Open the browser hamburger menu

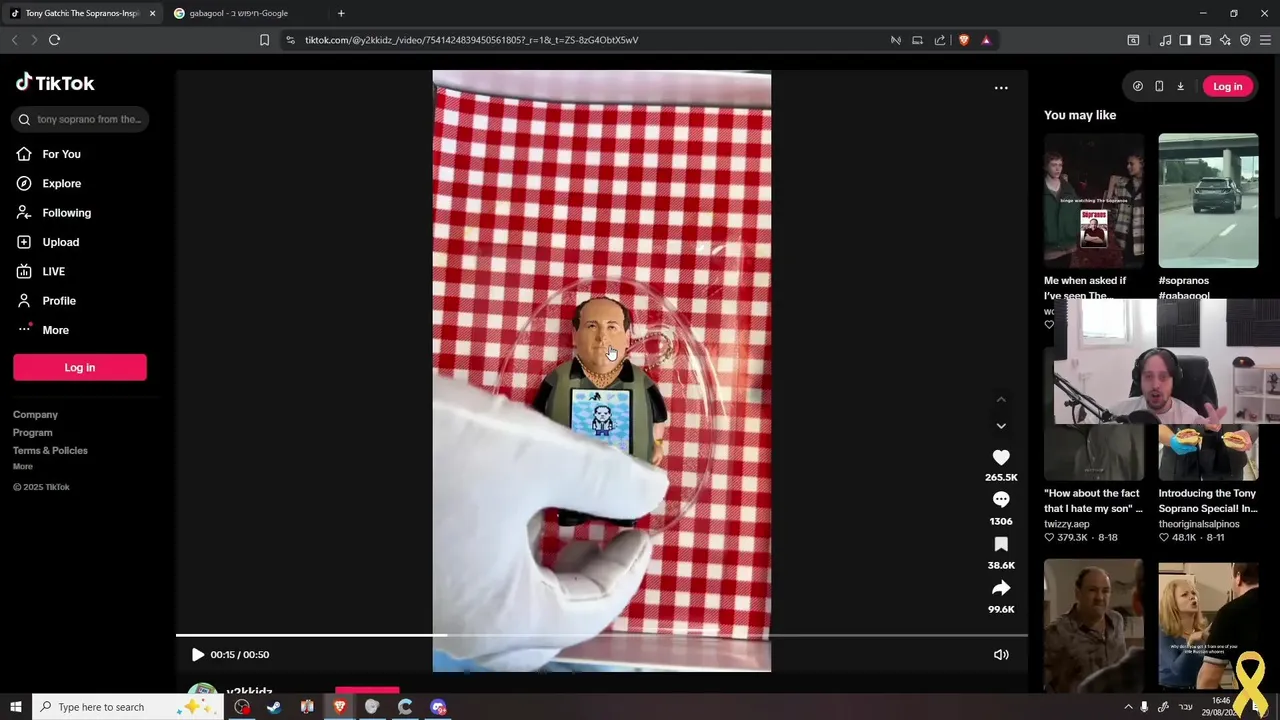coord(1265,40)
